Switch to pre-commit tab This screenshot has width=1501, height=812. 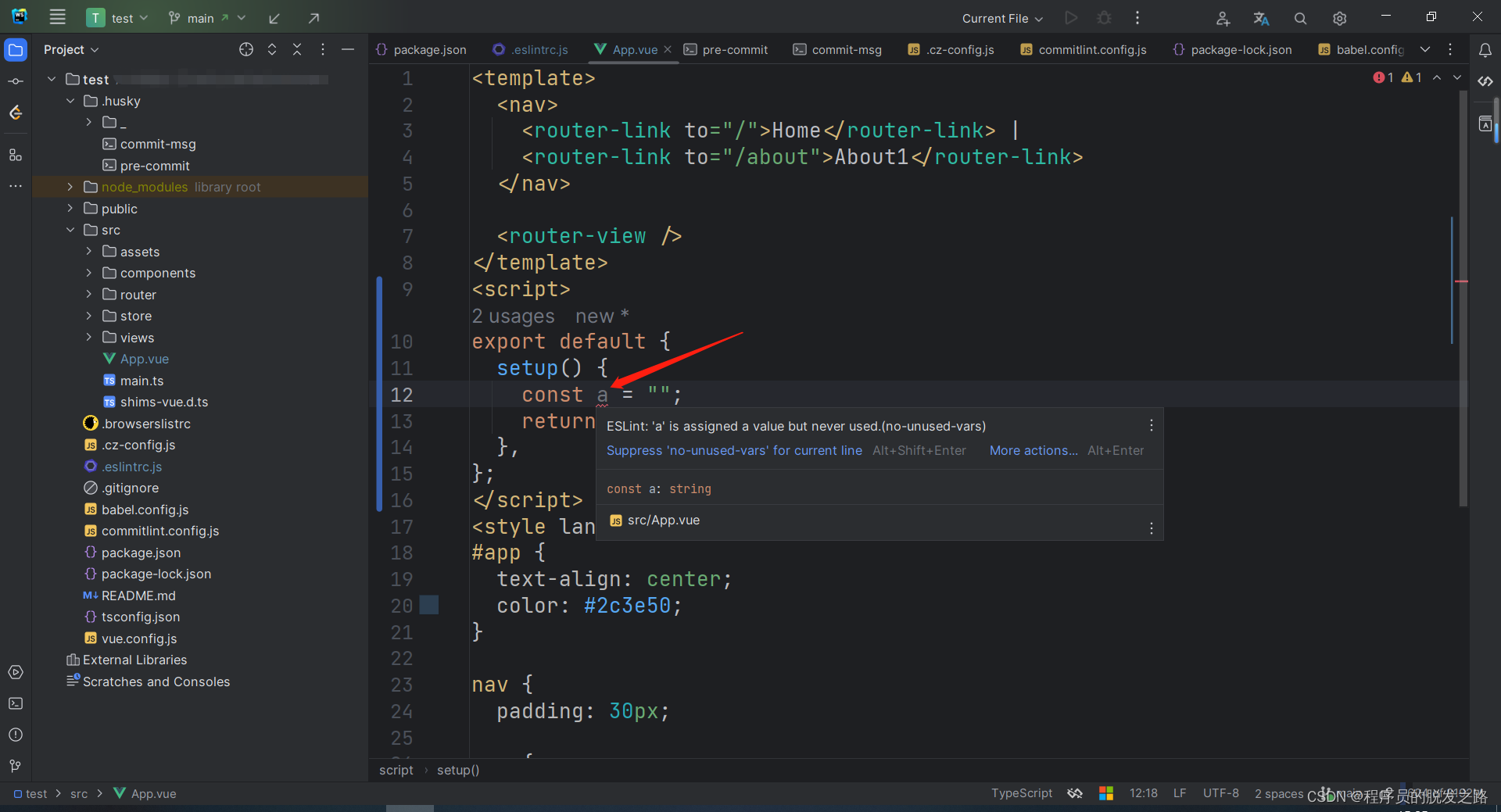tap(726, 49)
